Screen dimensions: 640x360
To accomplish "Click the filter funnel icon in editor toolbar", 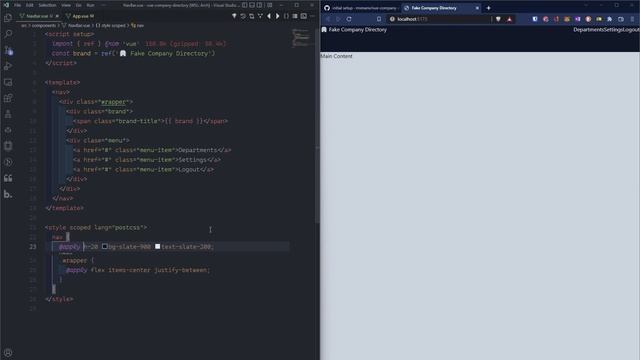I will pos(234,16).
